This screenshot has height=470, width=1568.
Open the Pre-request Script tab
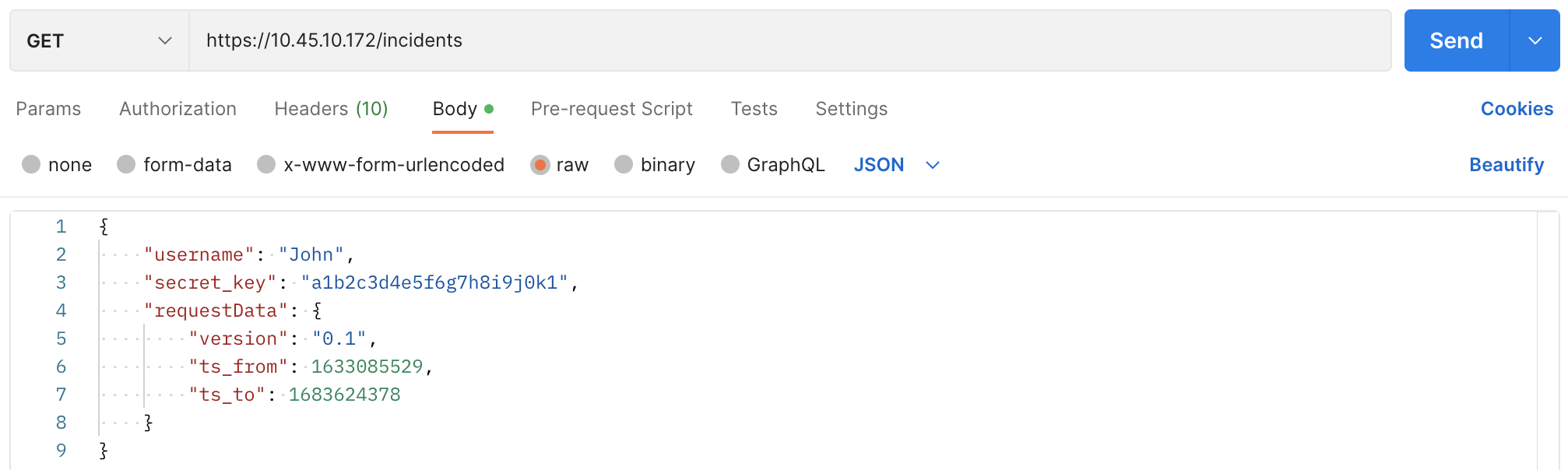click(611, 109)
